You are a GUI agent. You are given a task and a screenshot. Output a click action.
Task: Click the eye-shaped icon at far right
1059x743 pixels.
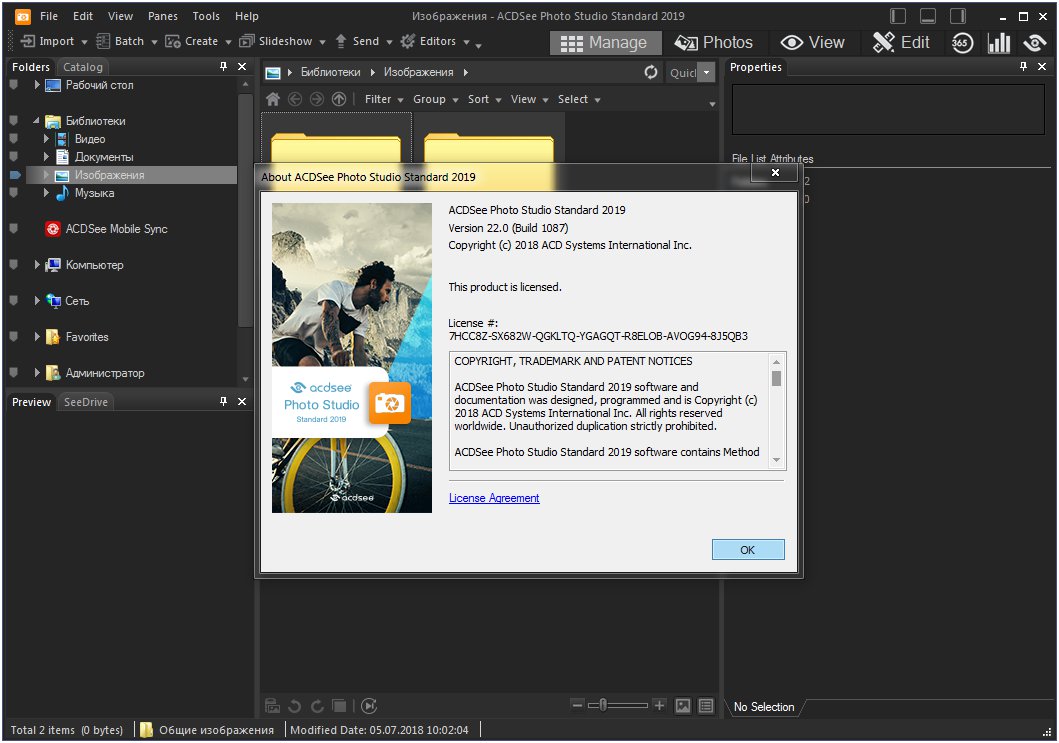(x=1035, y=43)
